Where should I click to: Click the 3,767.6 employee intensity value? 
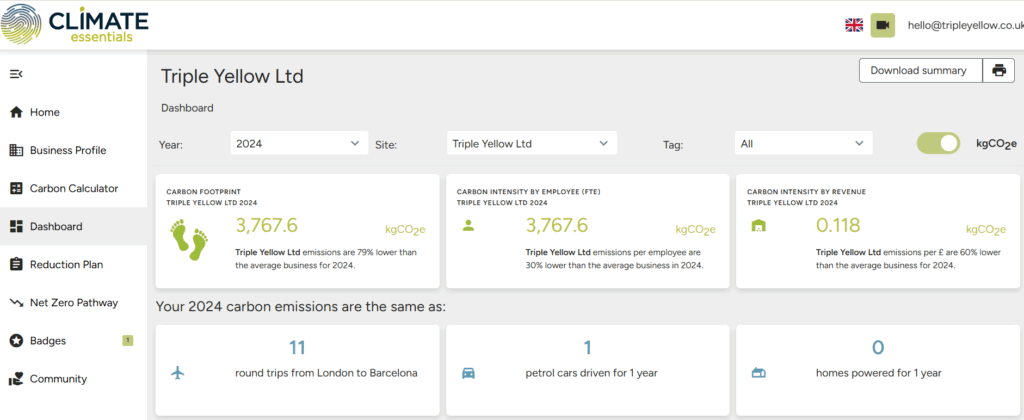point(557,225)
